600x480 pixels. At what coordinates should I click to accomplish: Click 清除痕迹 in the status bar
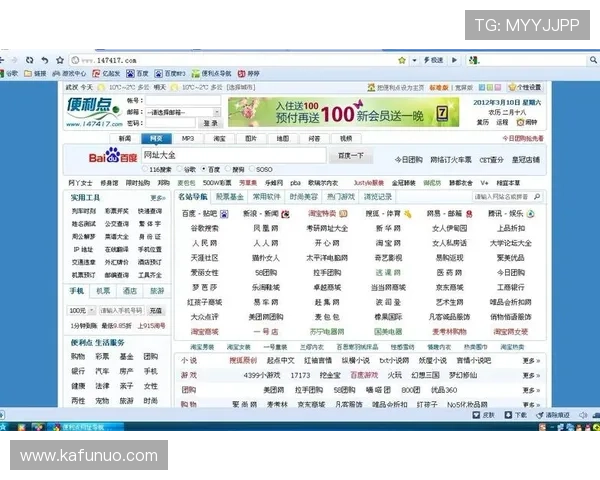tap(553, 415)
